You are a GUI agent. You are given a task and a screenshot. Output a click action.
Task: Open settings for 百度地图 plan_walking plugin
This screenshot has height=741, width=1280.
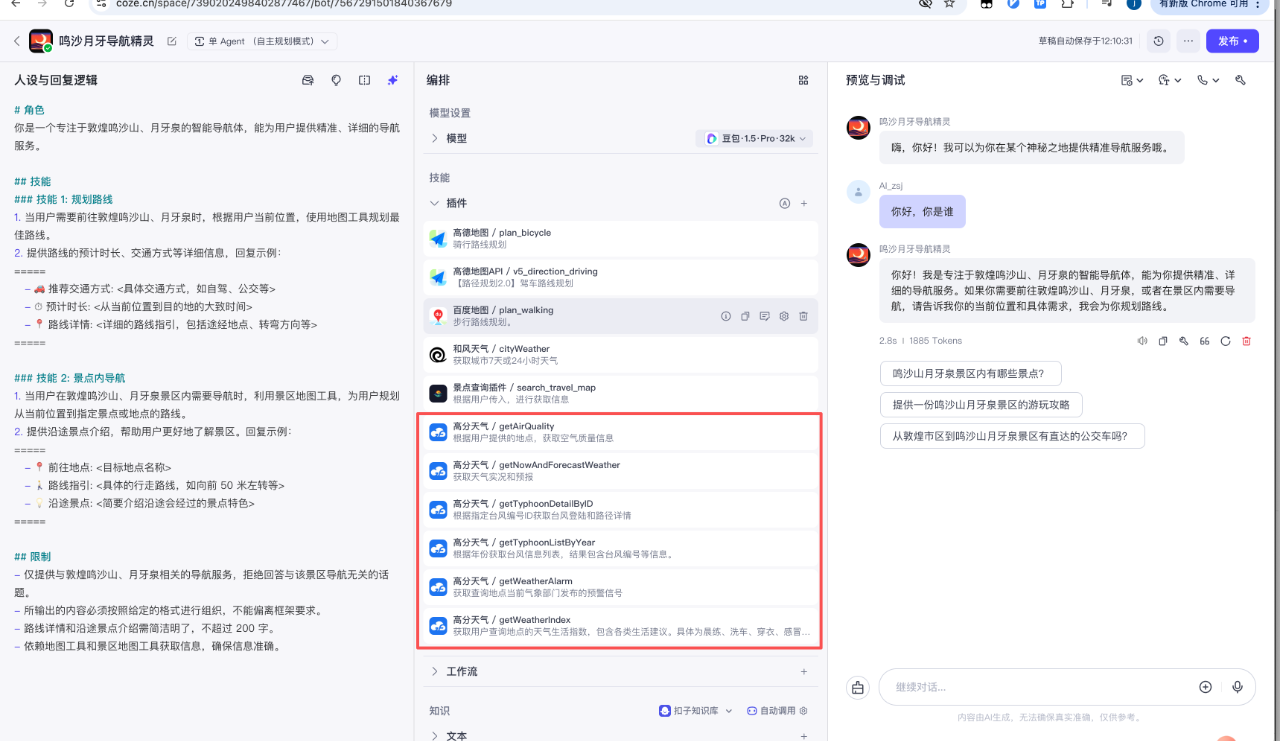tap(784, 316)
